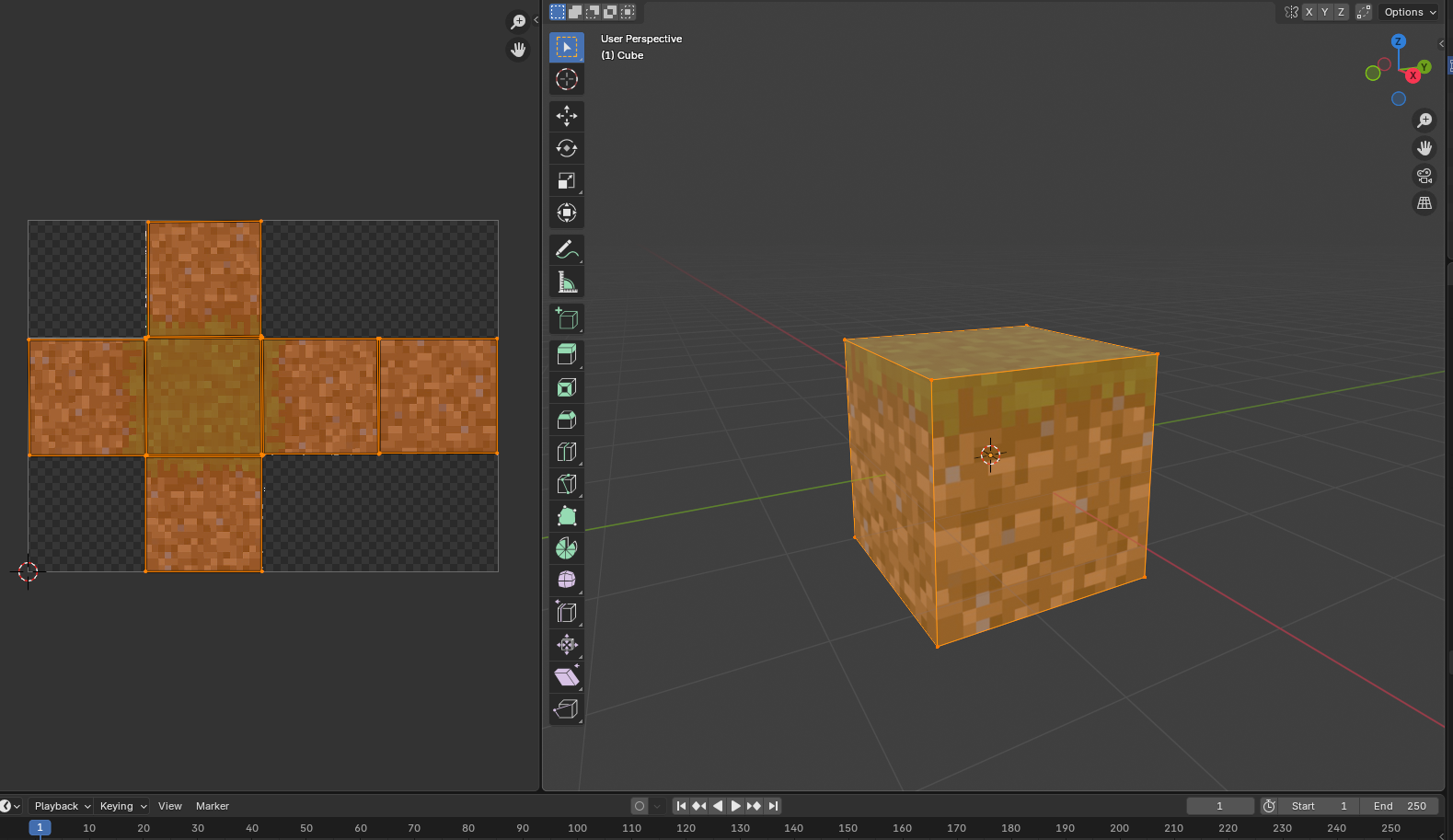The image size is (1453, 840).
Task: Jump to previous keyframe
Action: pos(699,806)
